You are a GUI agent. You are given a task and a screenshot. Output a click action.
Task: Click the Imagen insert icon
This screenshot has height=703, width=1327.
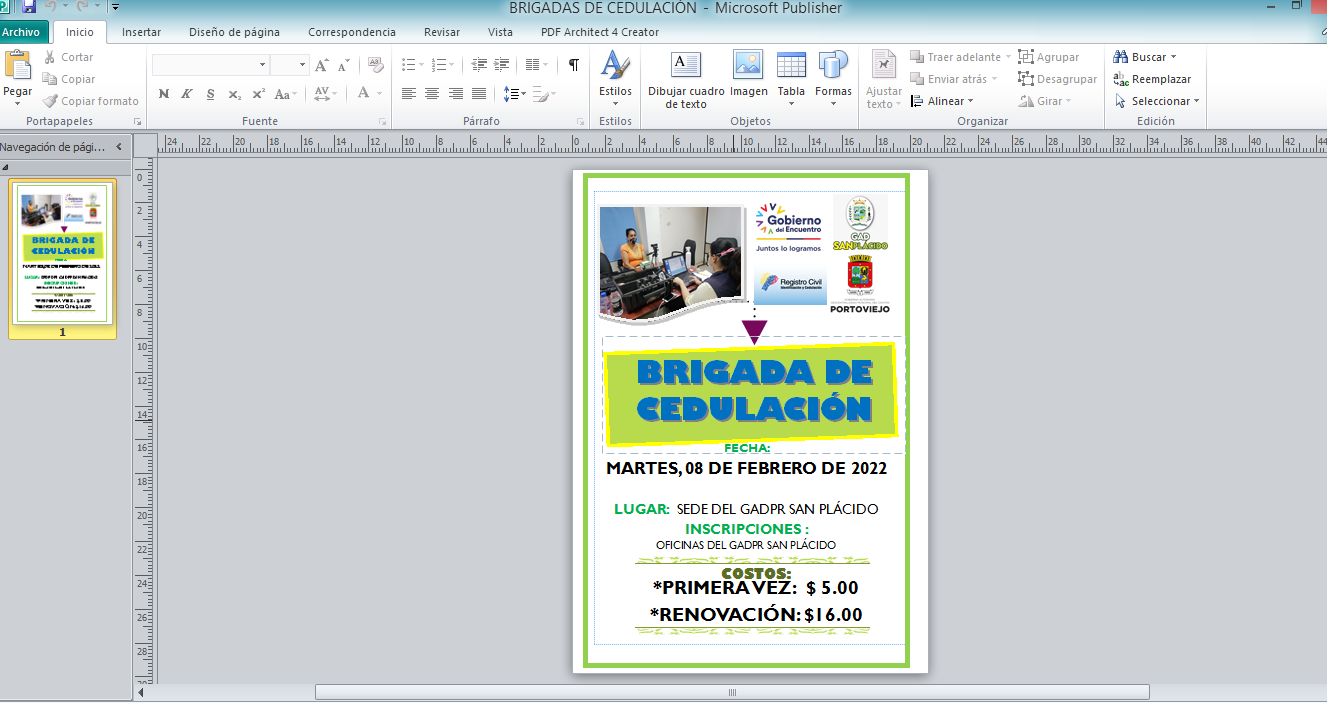pyautogui.click(x=748, y=66)
